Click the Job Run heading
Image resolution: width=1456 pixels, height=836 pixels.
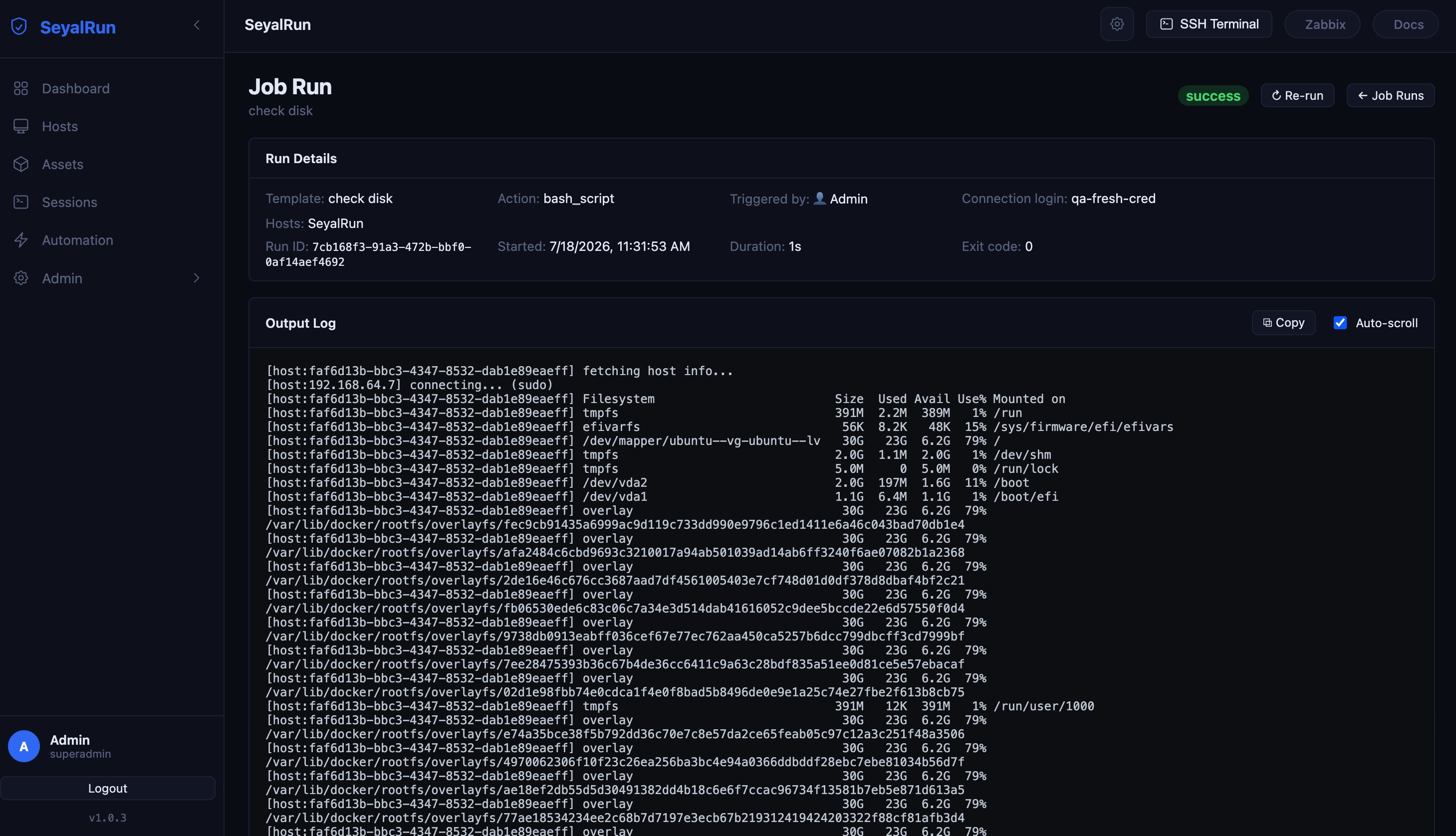click(290, 87)
